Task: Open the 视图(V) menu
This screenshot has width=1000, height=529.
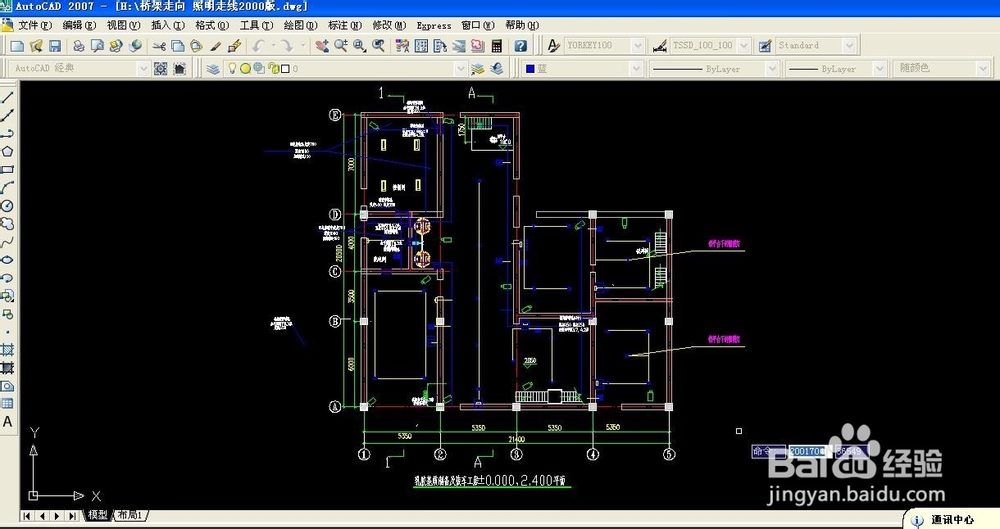Action: (x=123, y=26)
